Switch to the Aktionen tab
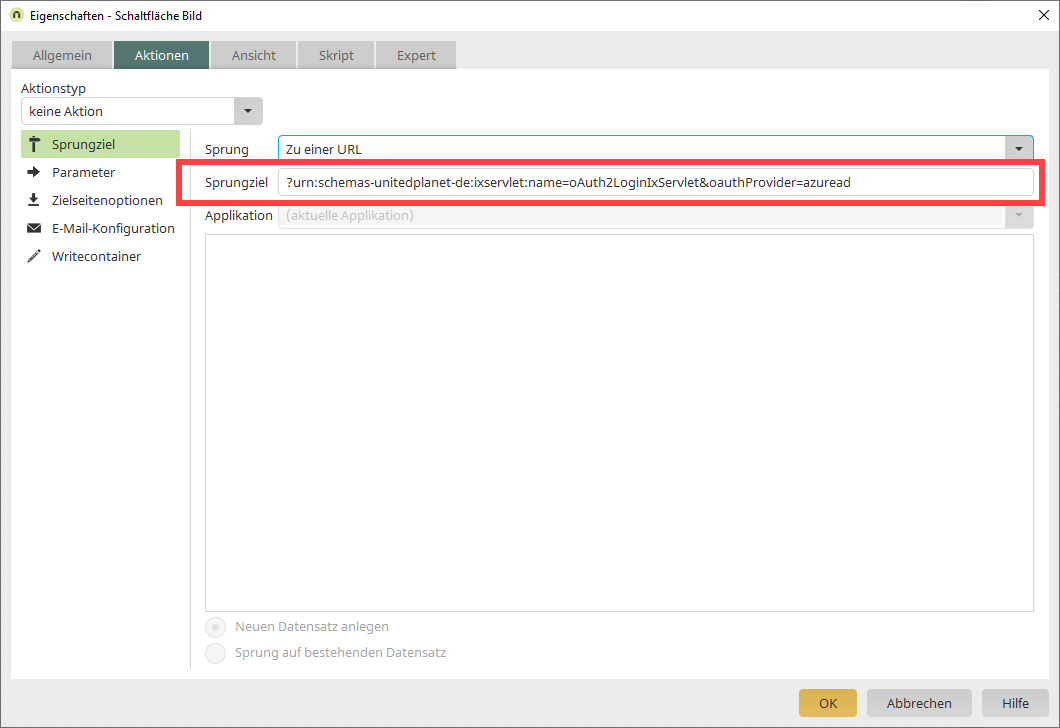The height and width of the screenshot is (728, 1060). click(x=162, y=55)
